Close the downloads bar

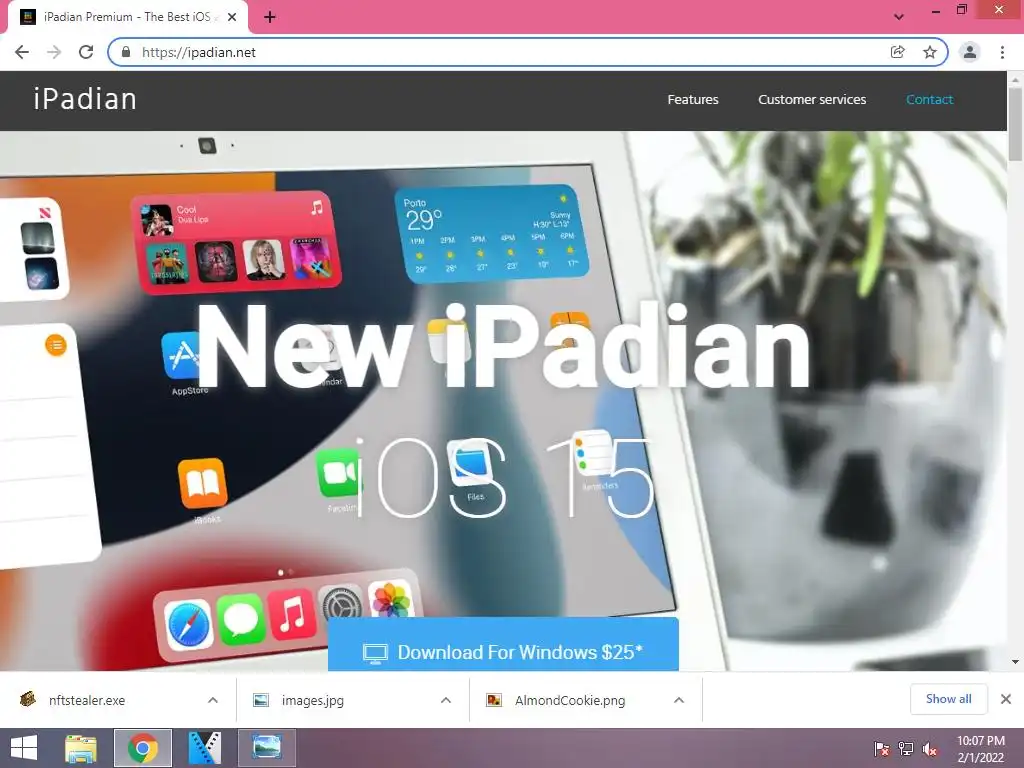1006,699
